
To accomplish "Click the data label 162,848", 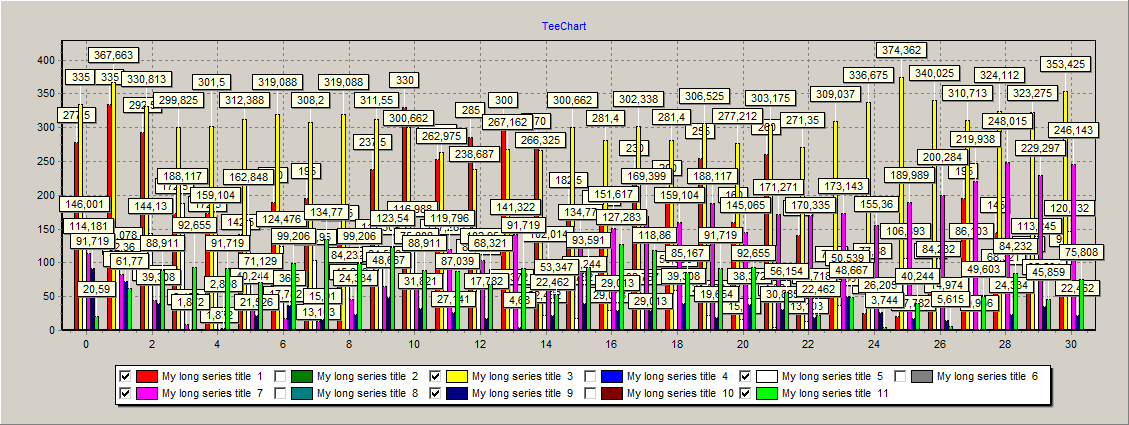I will pyautogui.click(x=249, y=176).
